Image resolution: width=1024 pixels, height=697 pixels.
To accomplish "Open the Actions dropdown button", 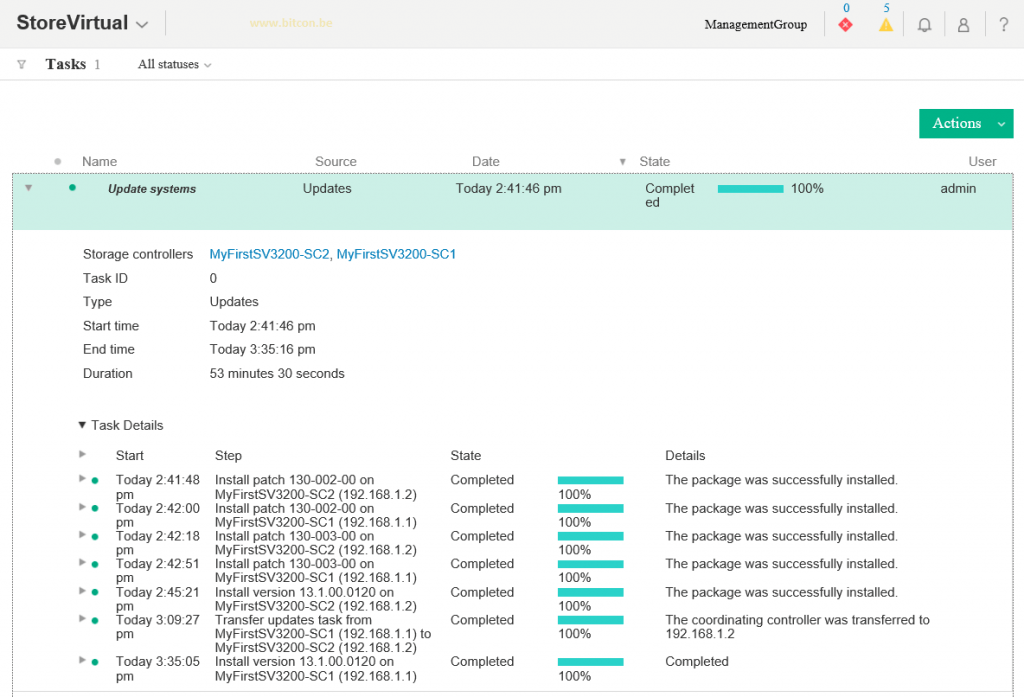I will coord(966,123).
